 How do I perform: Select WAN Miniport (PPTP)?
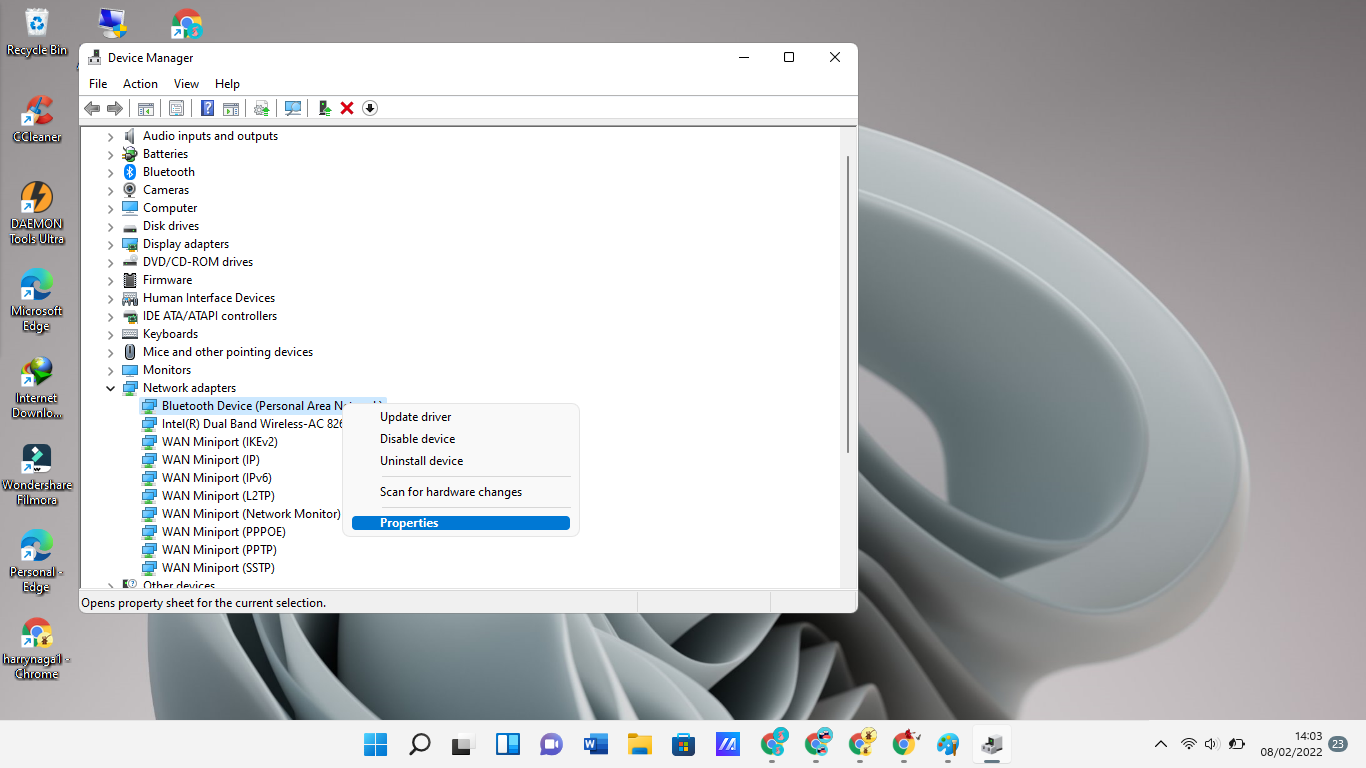(x=219, y=550)
